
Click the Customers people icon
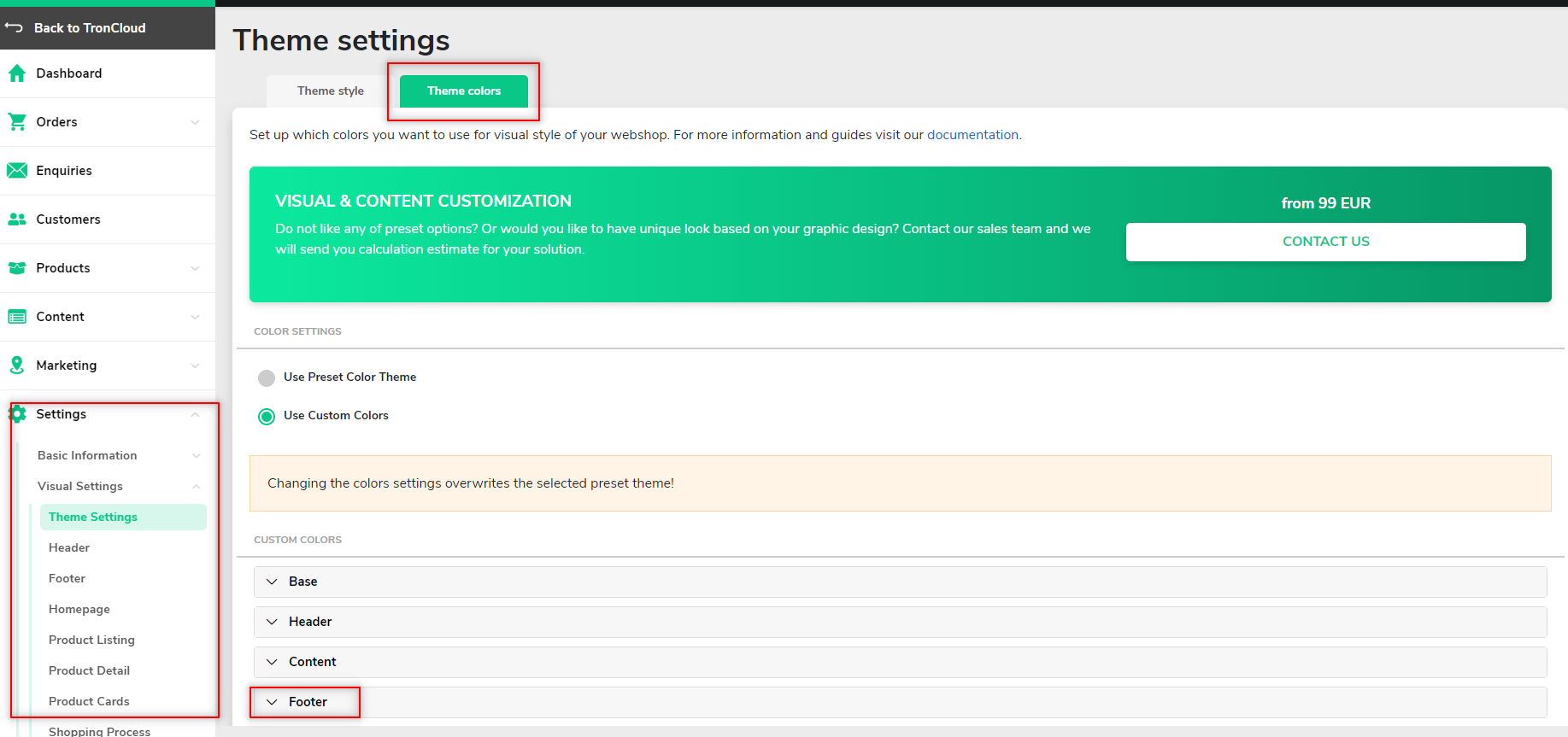pos(17,219)
